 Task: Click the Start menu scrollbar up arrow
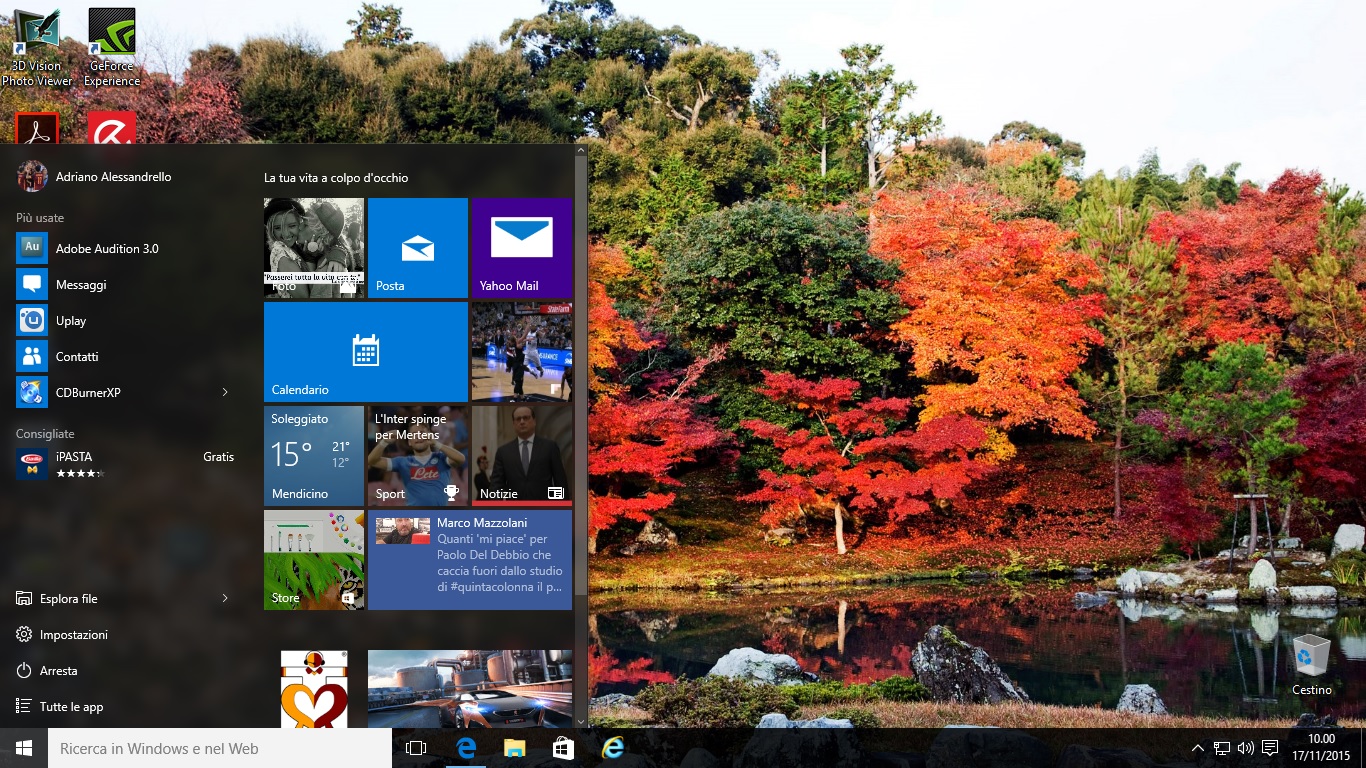click(x=581, y=152)
